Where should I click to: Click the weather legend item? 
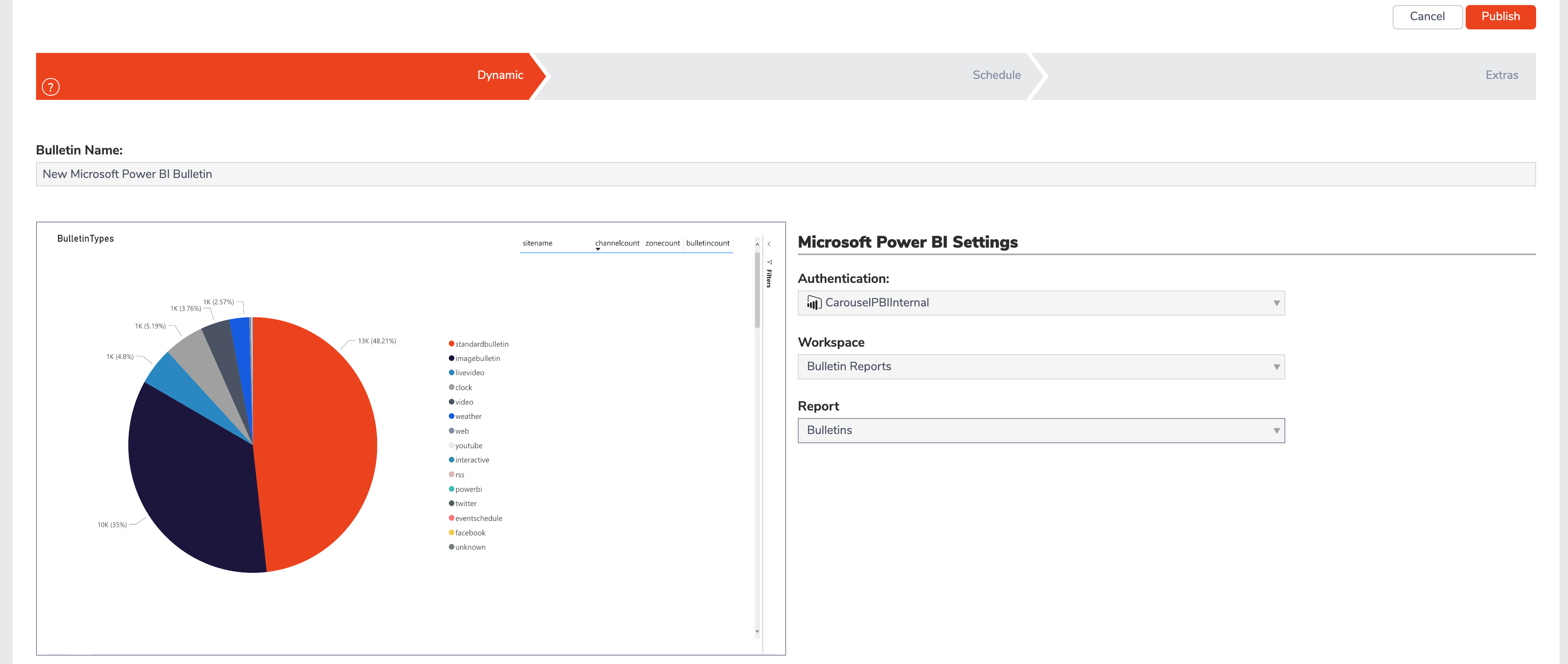(468, 416)
